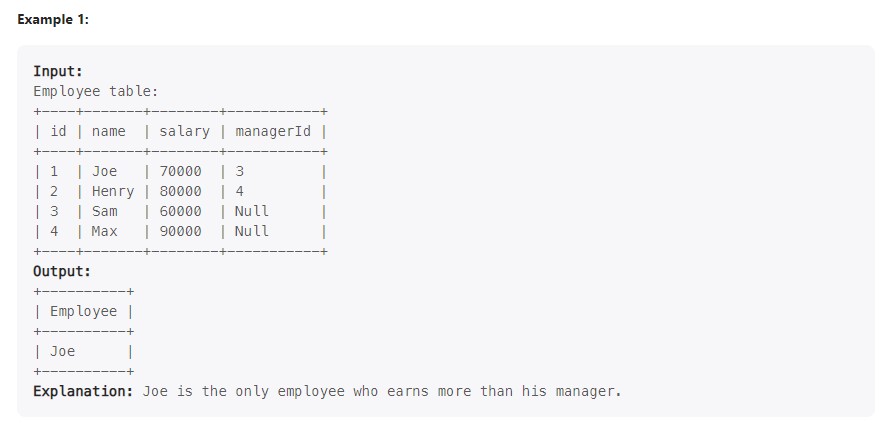Click the bold "Output:" label
The width and height of the screenshot is (889, 445).
[x=62, y=271]
